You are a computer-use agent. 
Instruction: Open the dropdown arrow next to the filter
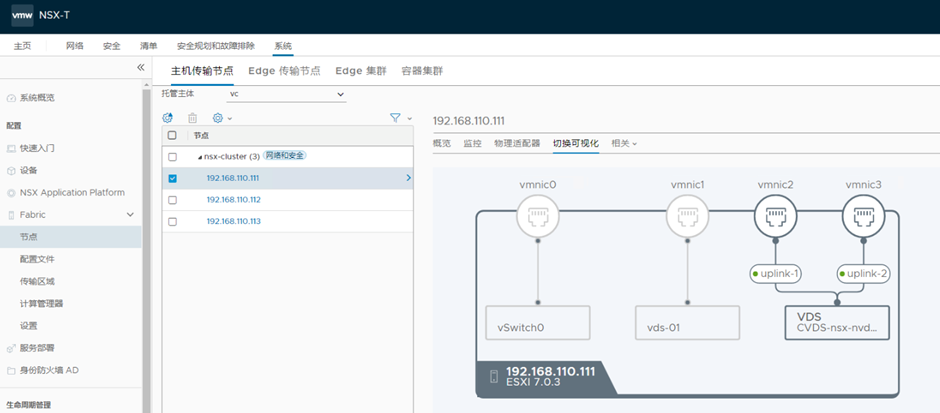point(409,119)
